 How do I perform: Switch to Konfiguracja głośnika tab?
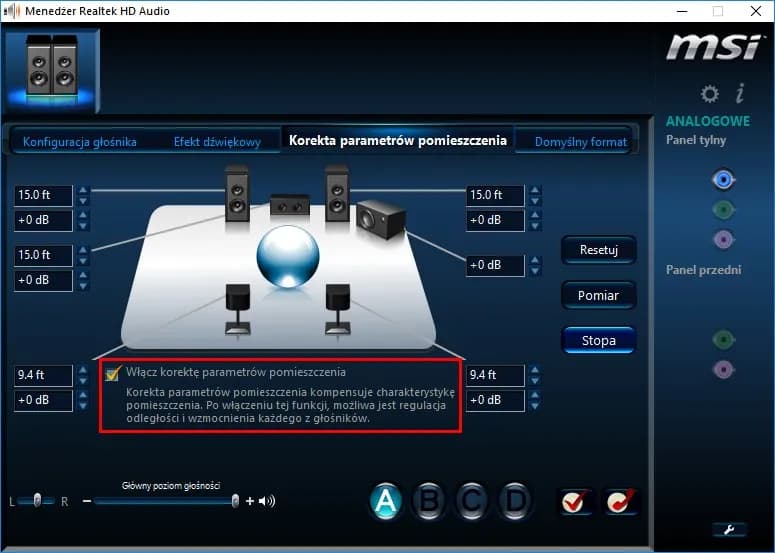click(80, 142)
